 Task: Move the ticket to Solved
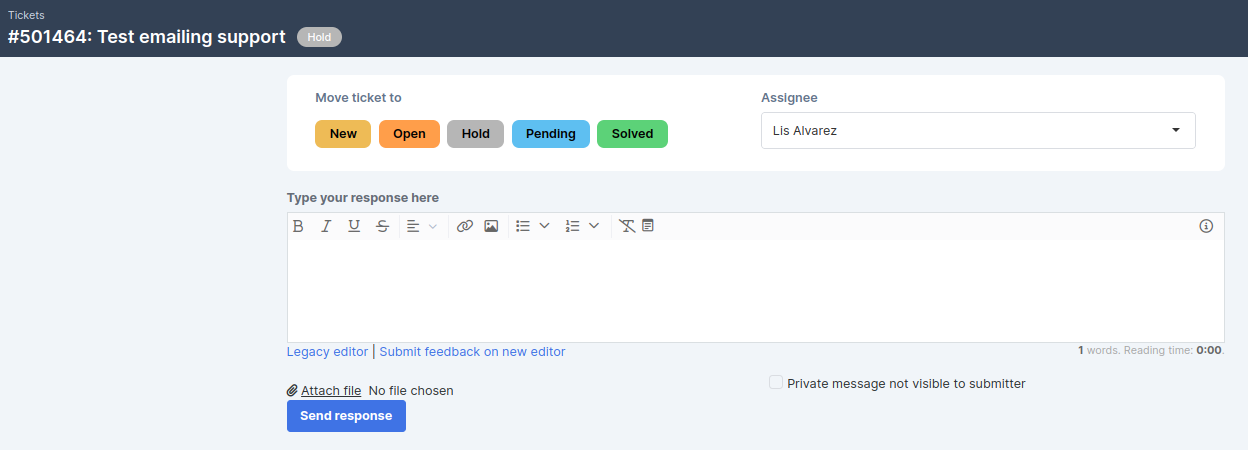coord(632,134)
